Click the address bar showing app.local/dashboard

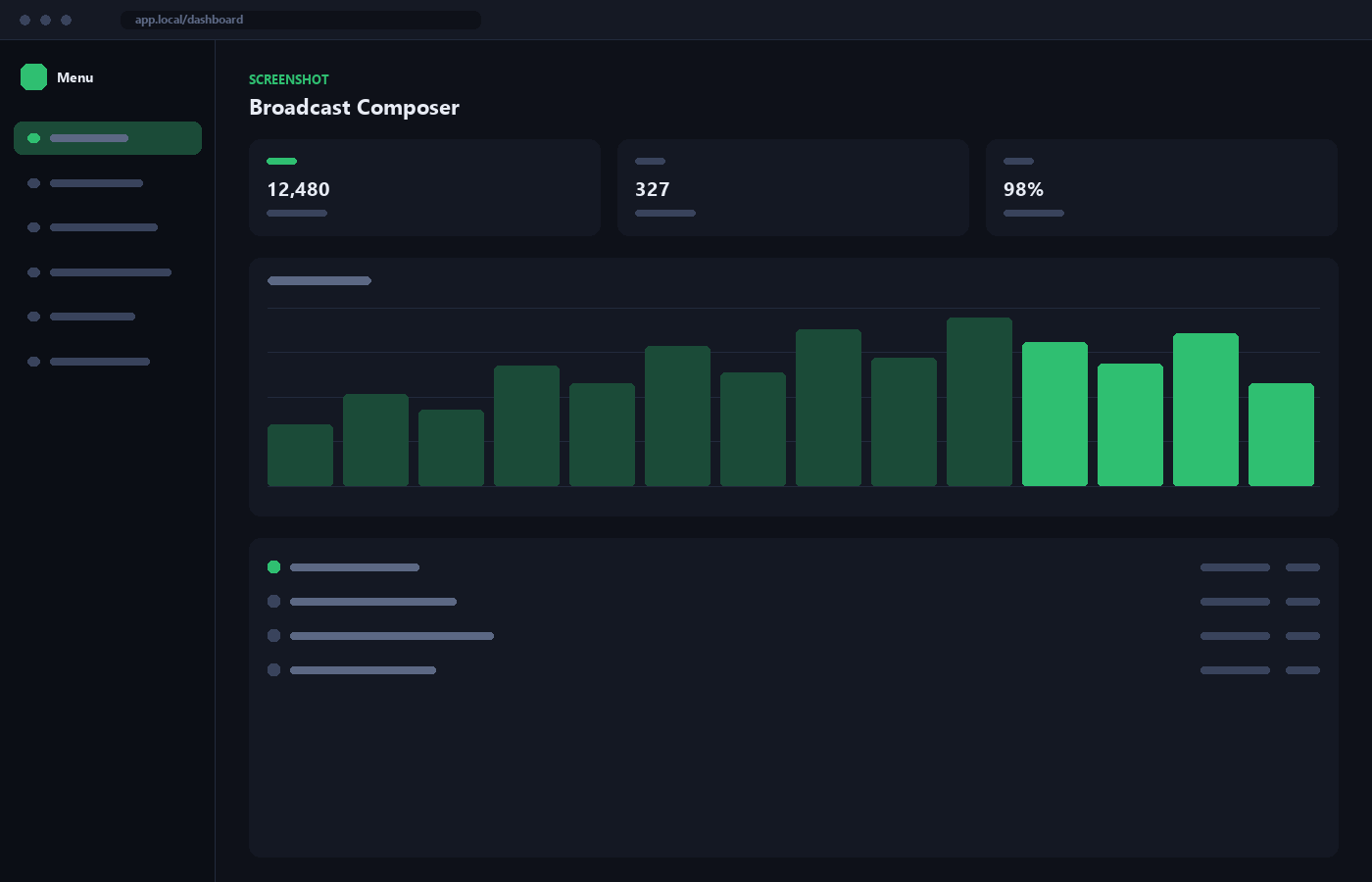301,20
